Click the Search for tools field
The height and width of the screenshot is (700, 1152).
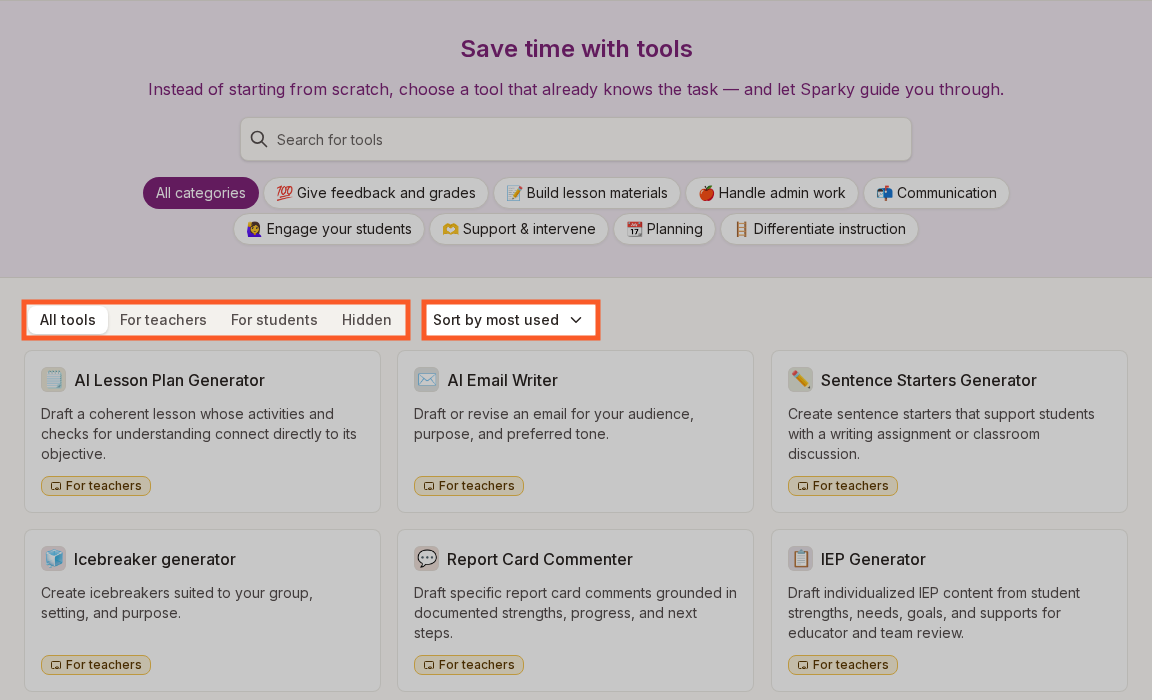(576, 140)
